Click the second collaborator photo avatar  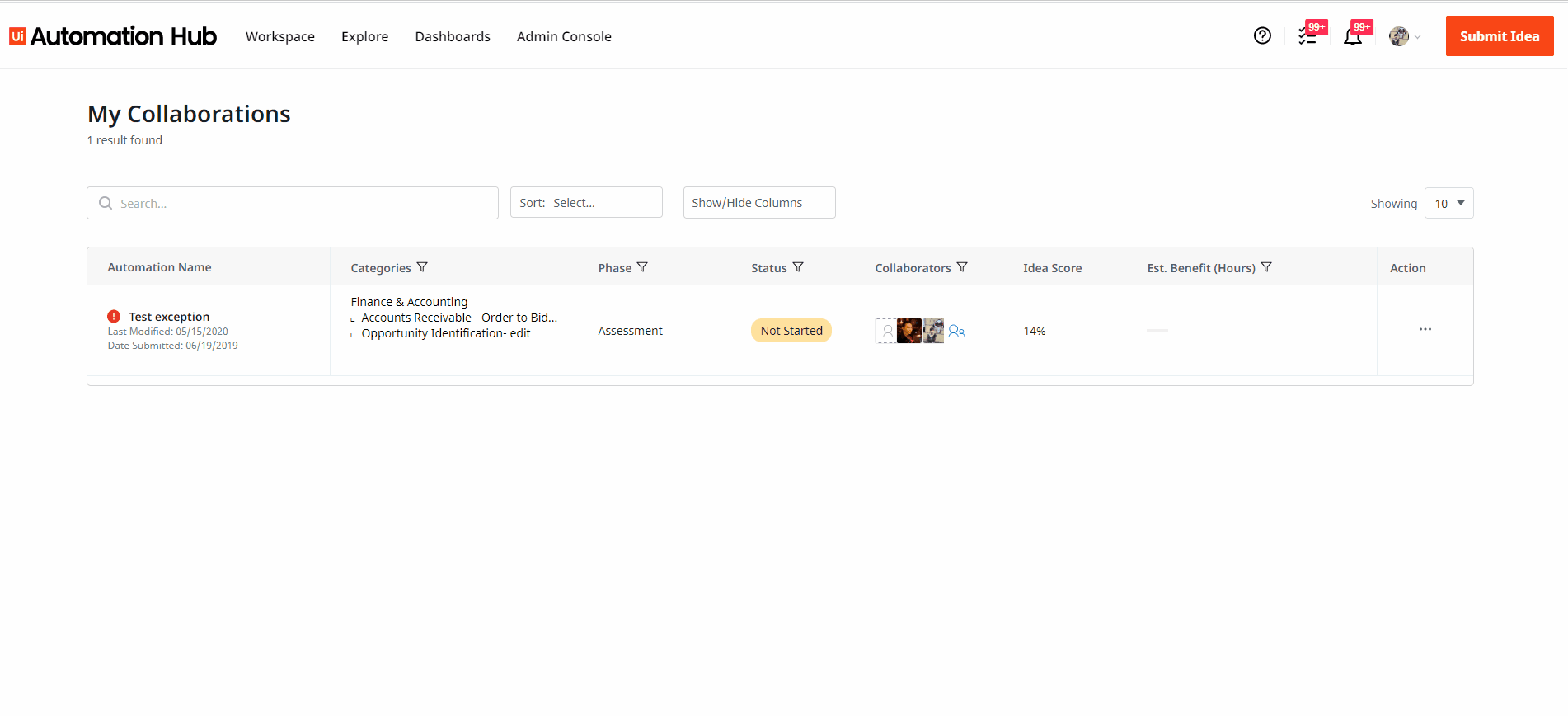pyautogui.click(x=909, y=331)
